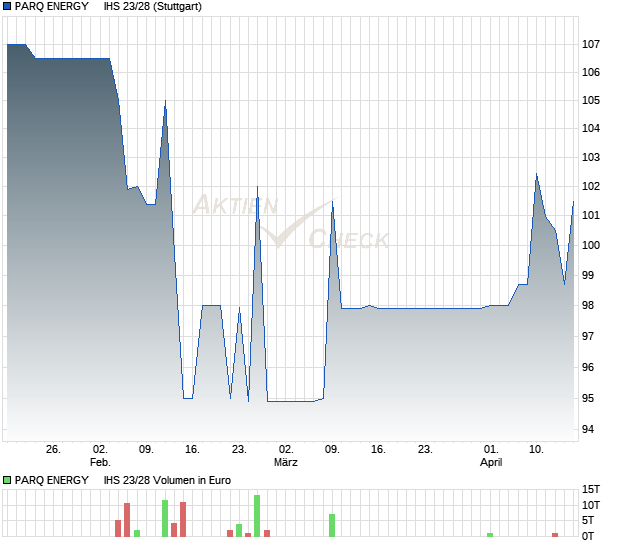The image size is (620, 546).
Task: Click the 5T volume axis label
Action: tap(588, 520)
